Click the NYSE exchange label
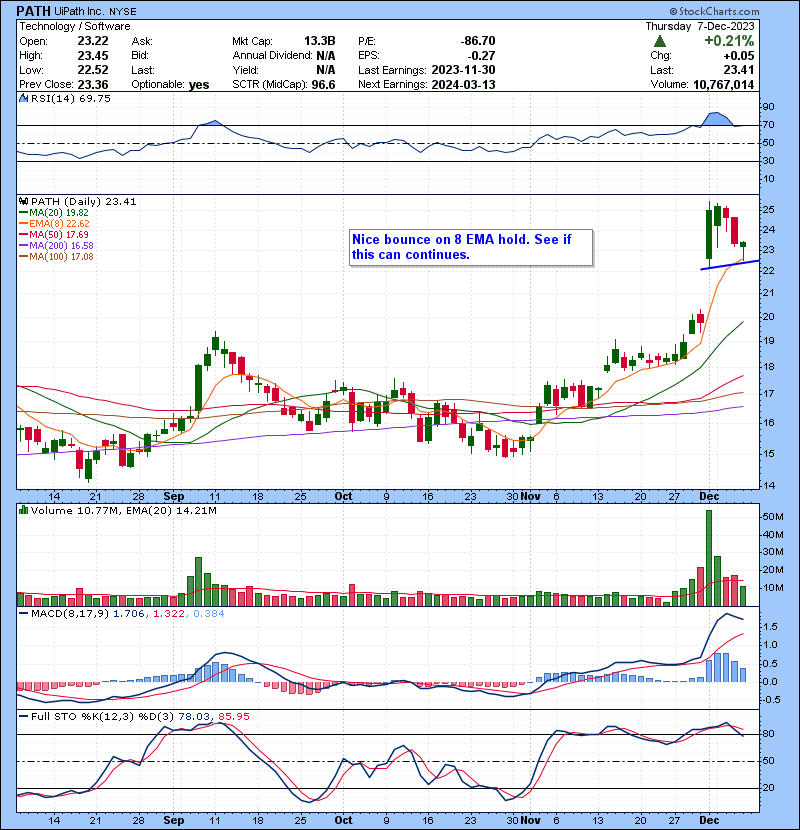The width and height of the screenshot is (800, 830). pyautogui.click(x=123, y=11)
